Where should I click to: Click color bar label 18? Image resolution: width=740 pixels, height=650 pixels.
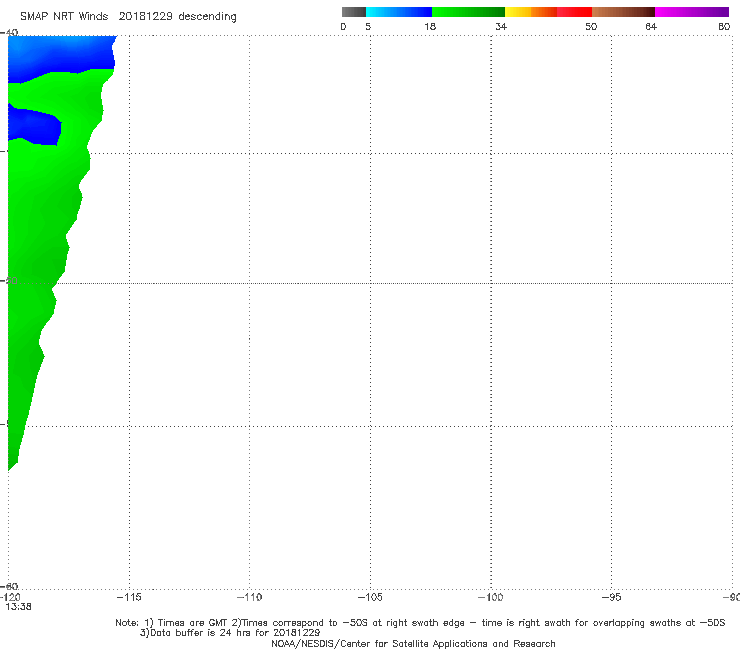430,26
